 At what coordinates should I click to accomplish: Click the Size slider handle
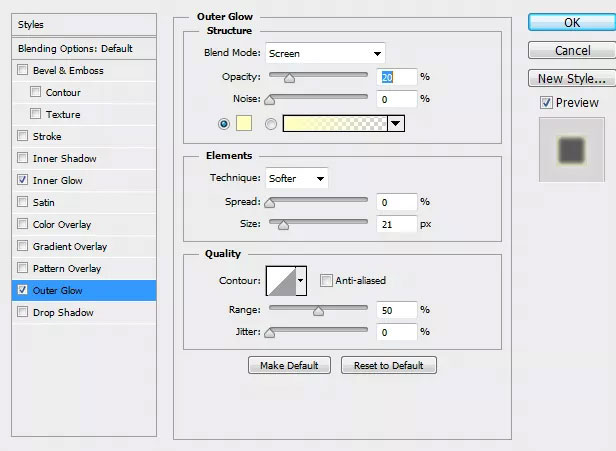[283, 225]
